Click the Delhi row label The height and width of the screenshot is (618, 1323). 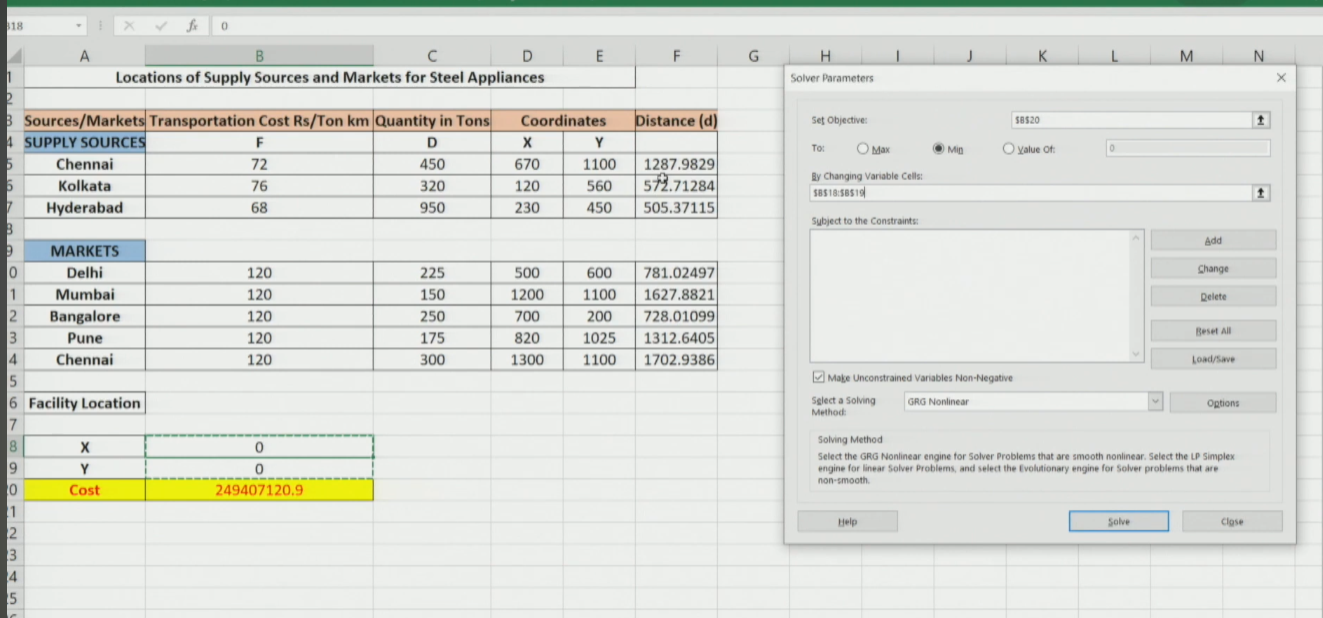coord(84,272)
